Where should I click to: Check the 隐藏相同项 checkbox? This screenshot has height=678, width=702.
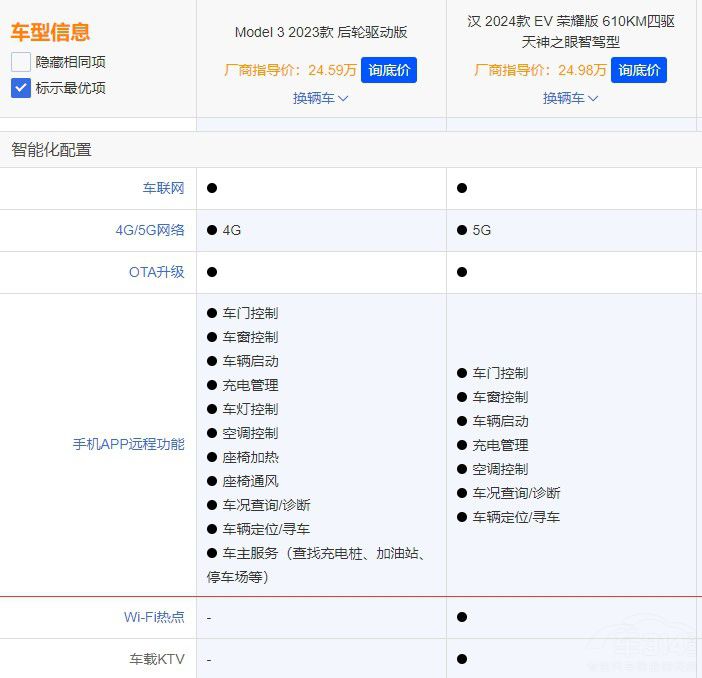click(x=21, y=62)
